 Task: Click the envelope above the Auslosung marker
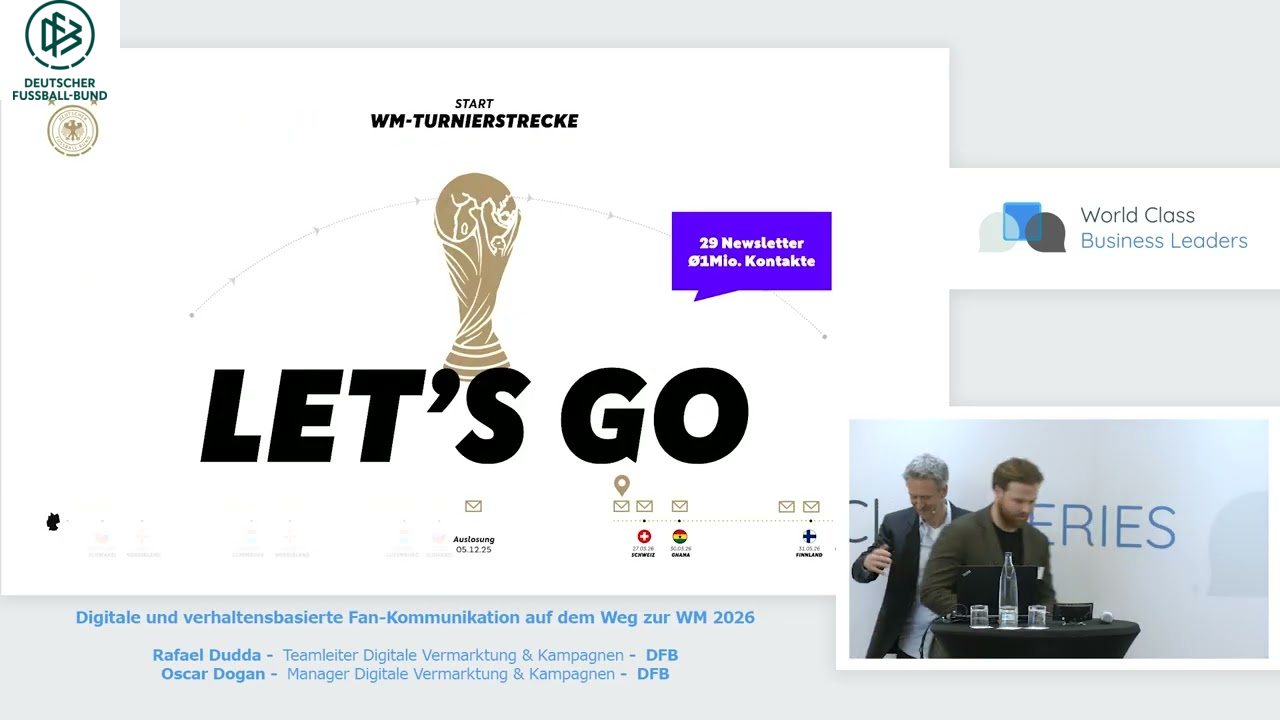coord(473,506)
